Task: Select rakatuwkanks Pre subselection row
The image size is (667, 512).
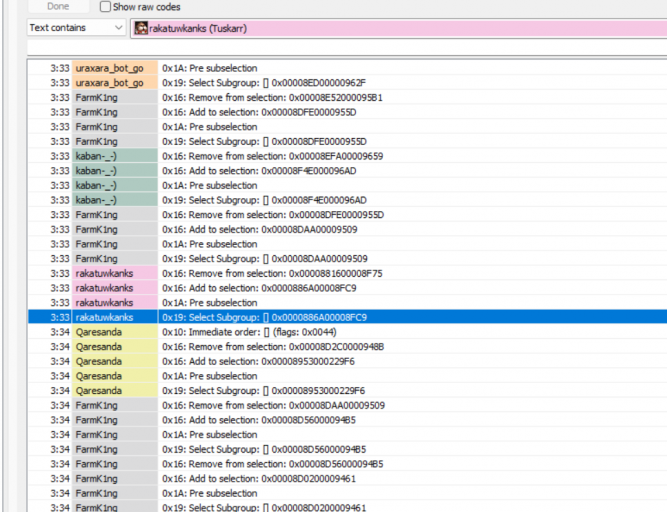Action: click(x=348, y=303)
